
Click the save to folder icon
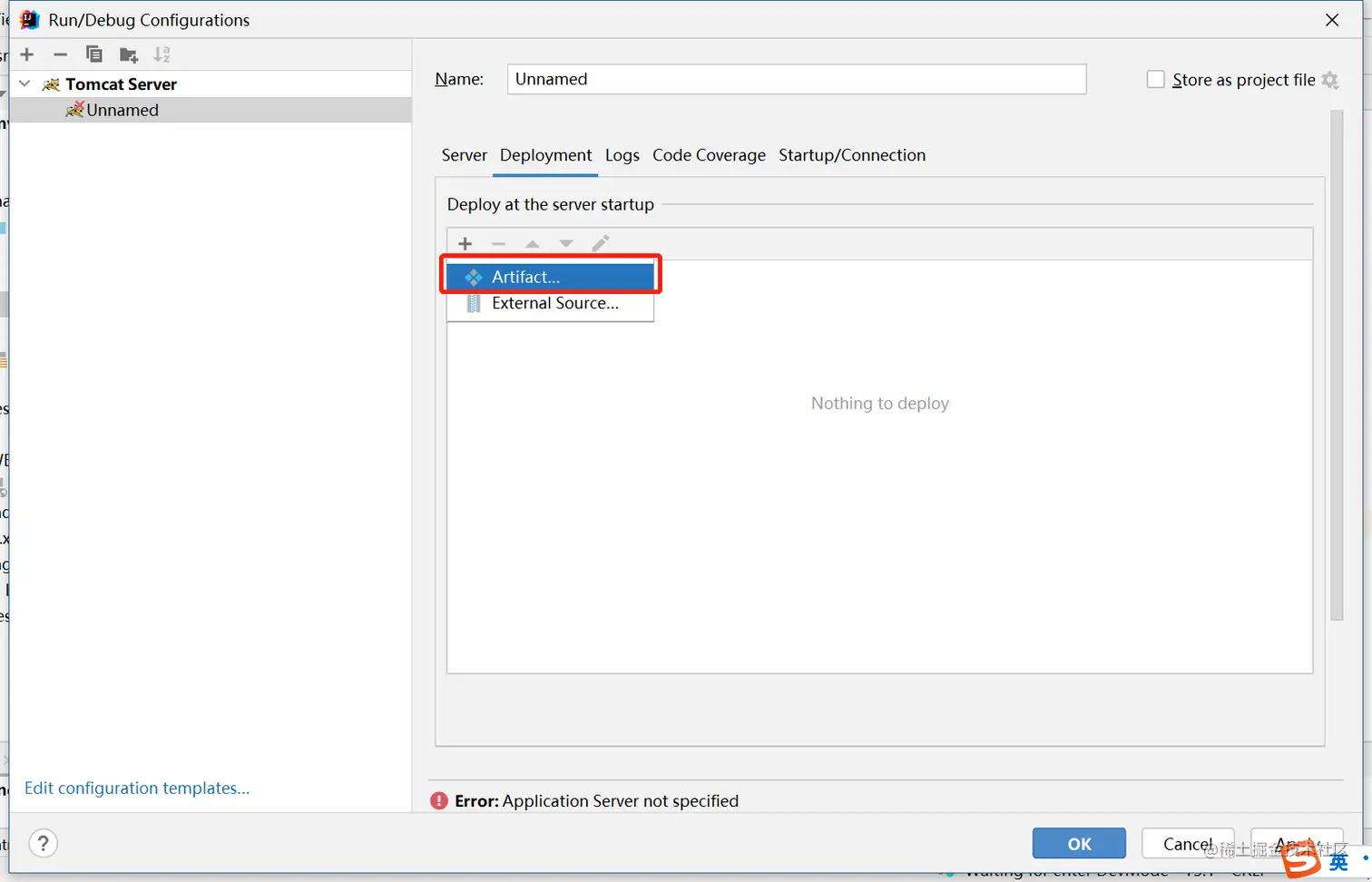point(128,55)
